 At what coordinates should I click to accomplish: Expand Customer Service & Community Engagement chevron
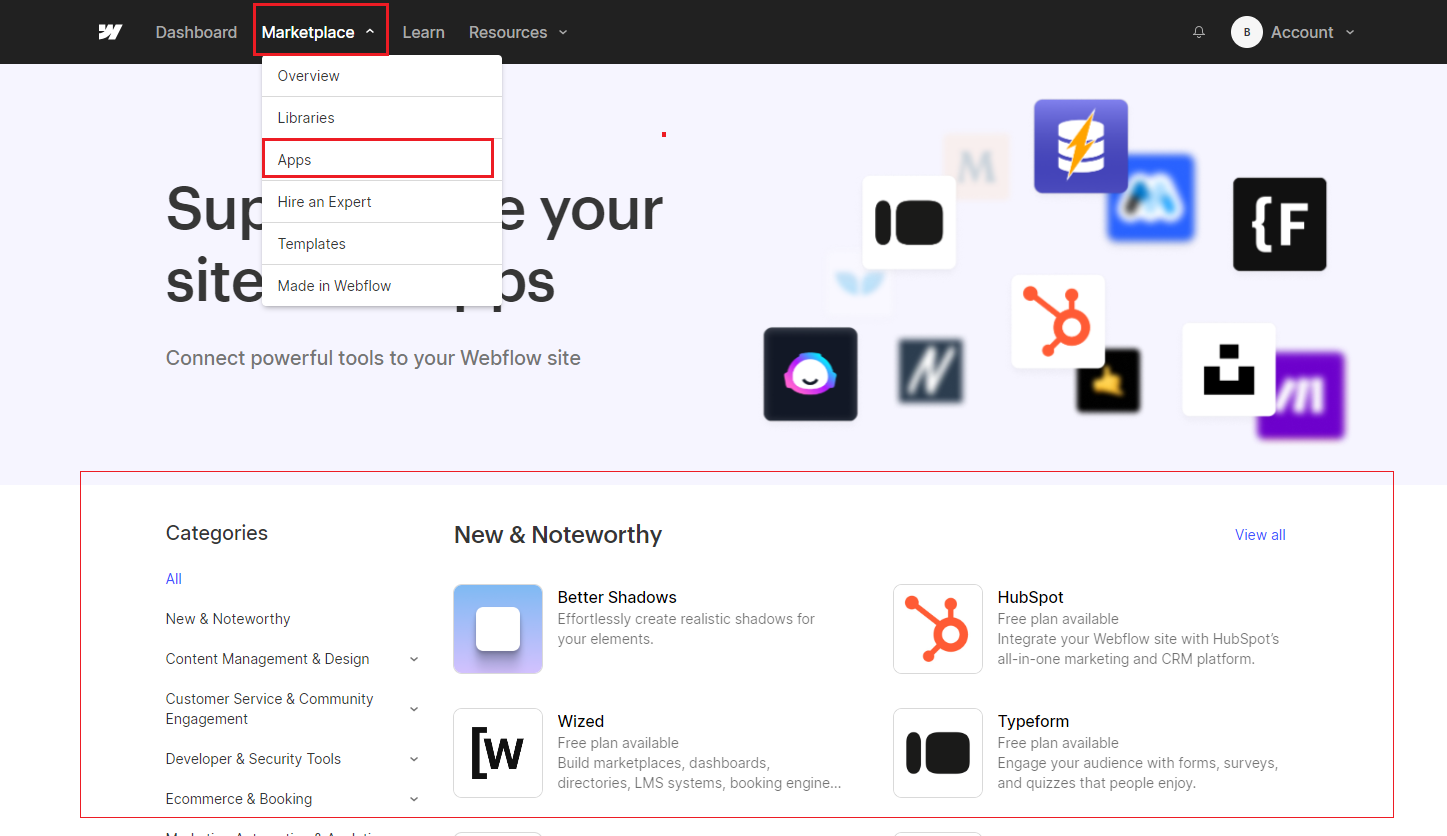click(414, 709)
